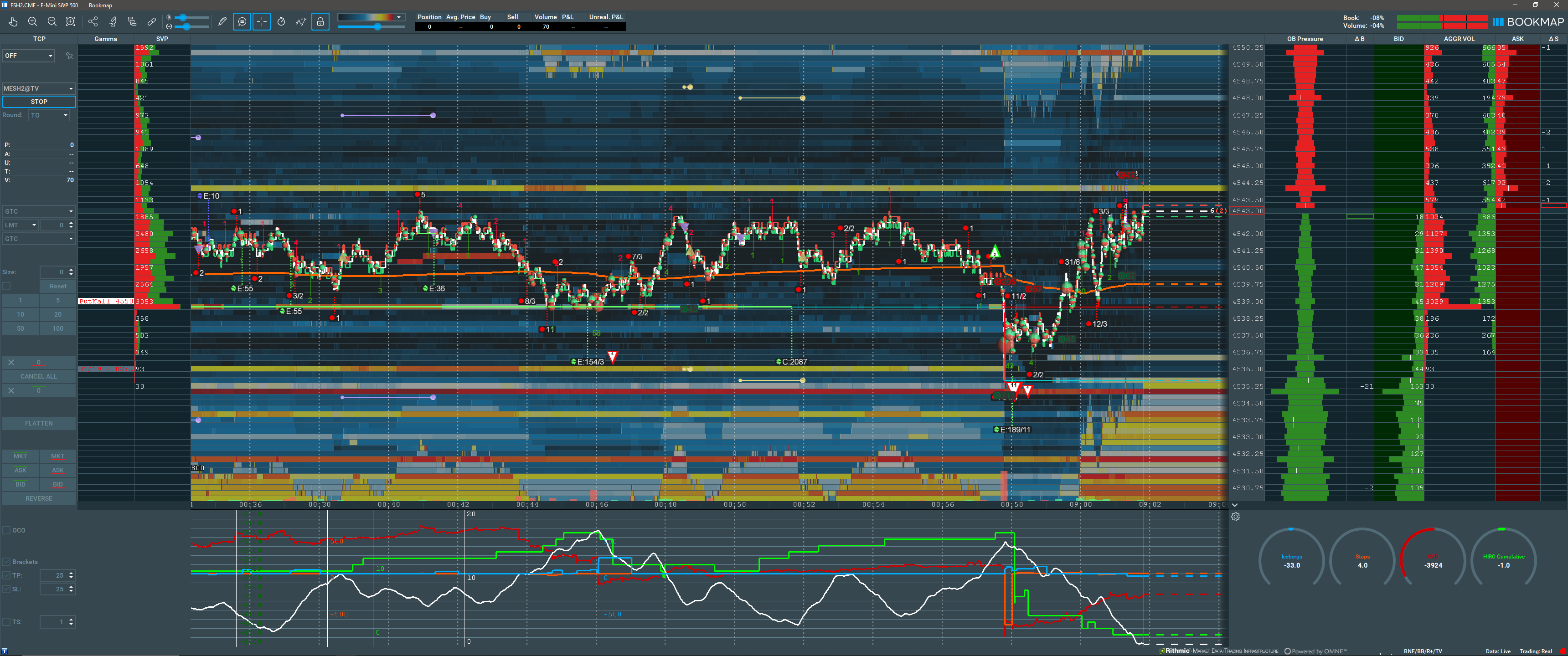Toggle the lock icon in toolbar
Image resolution: width=1568 pixels, height=656 pixels.
tap(320, 22)
